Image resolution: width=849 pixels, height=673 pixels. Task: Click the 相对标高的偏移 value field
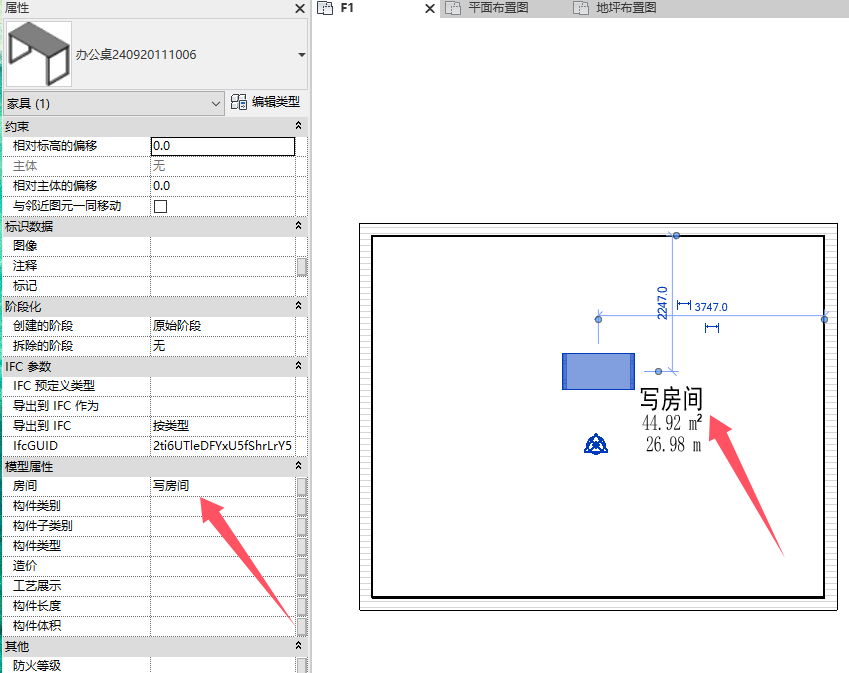pos(222,146)
